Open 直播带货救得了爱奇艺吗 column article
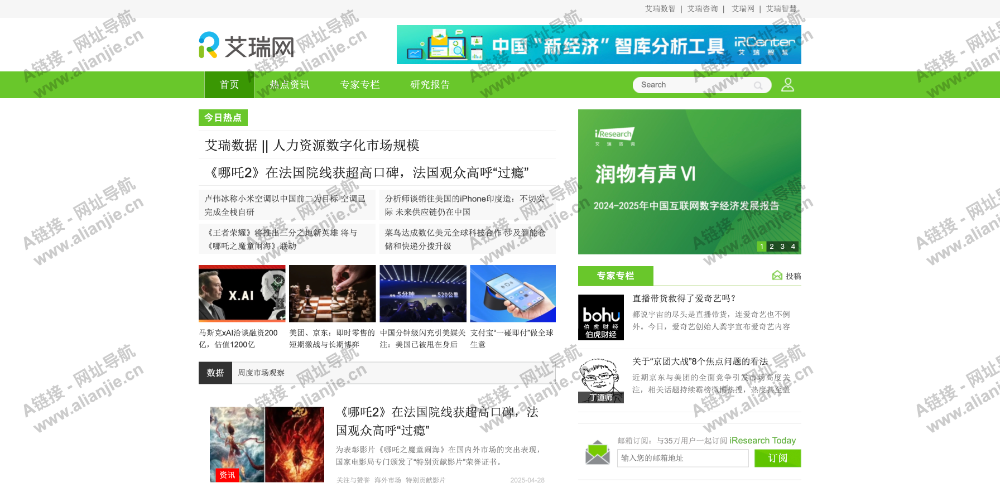This screenshot has height=487, width=1000. pyautogui.click(x=684, y=298)
